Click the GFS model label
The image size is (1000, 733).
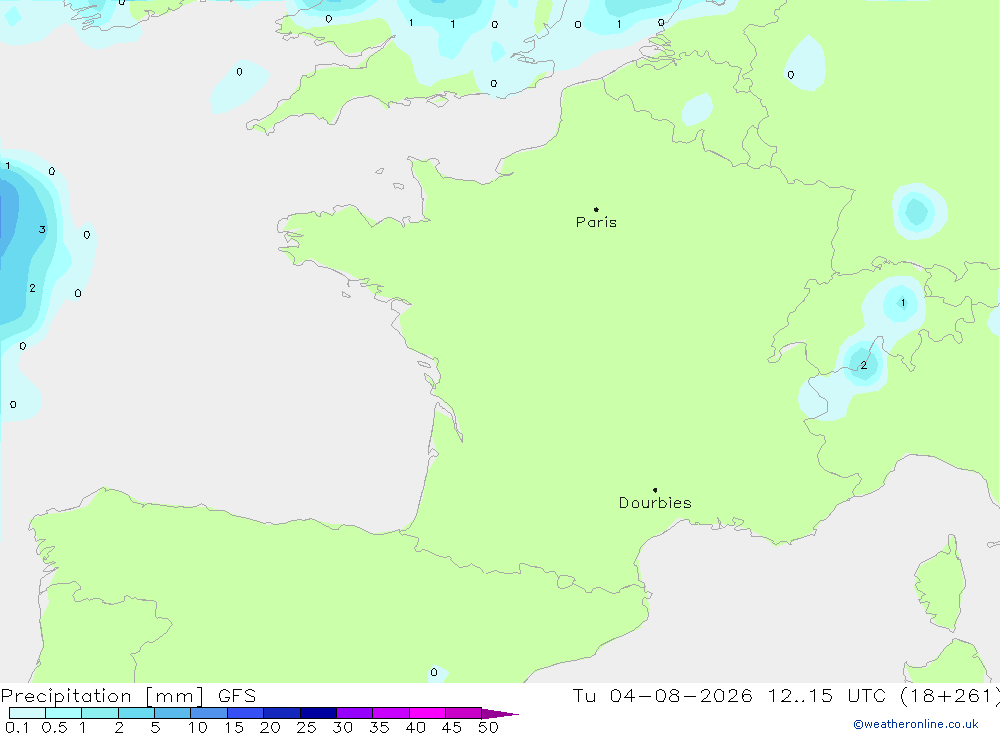(x=237, y=696)
